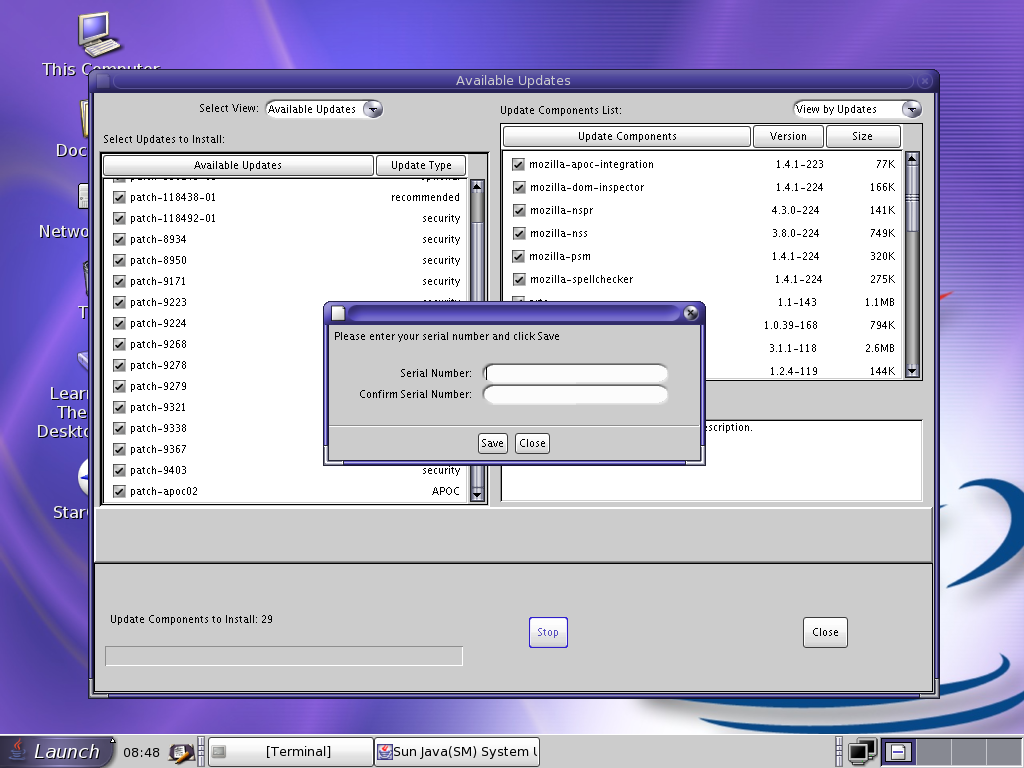Click components list scrollbar up arrow
1024x768 pixels.
pyautogui.click(x=912, y=159)
